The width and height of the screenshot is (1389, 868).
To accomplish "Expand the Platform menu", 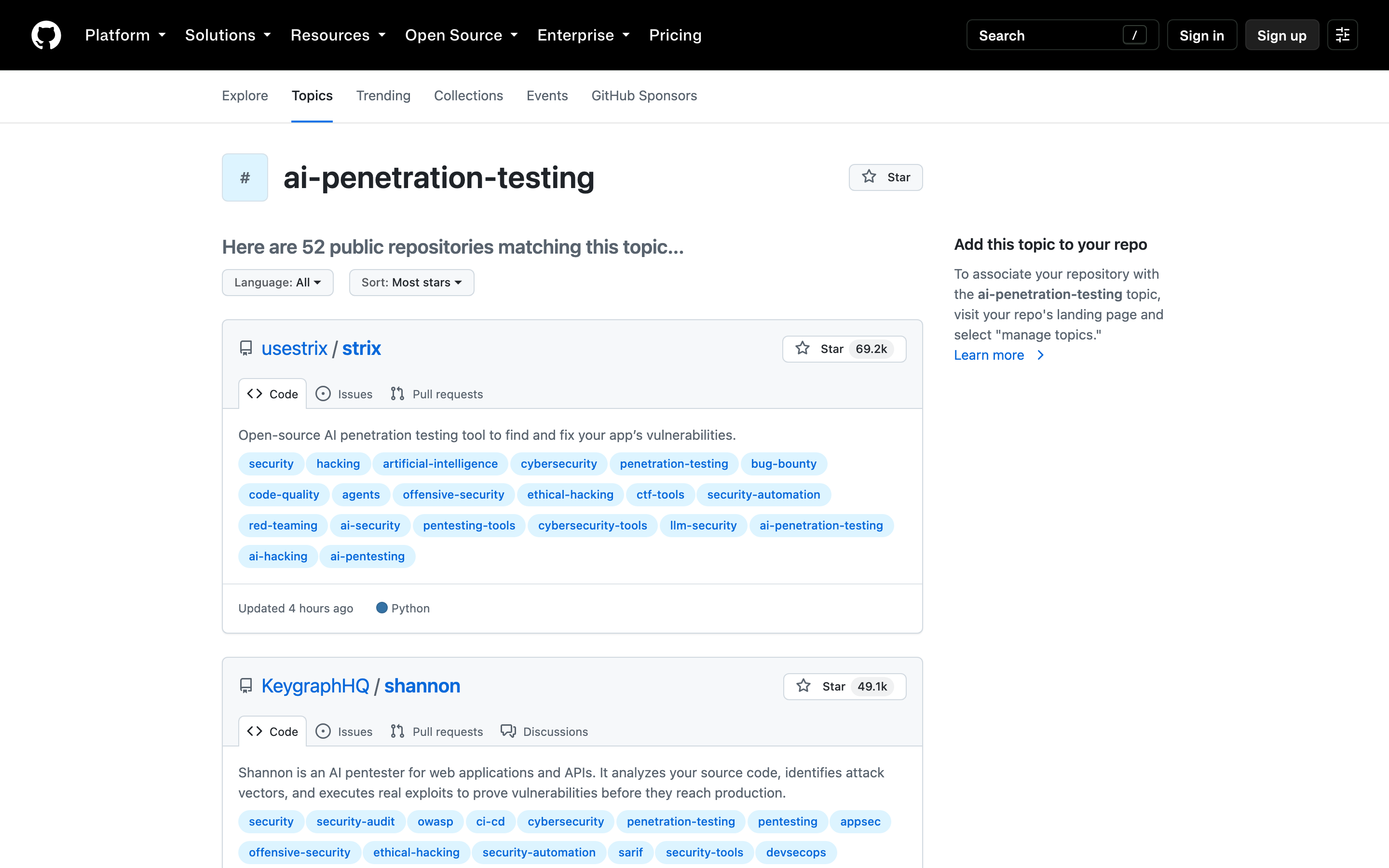I will (125, 35).
